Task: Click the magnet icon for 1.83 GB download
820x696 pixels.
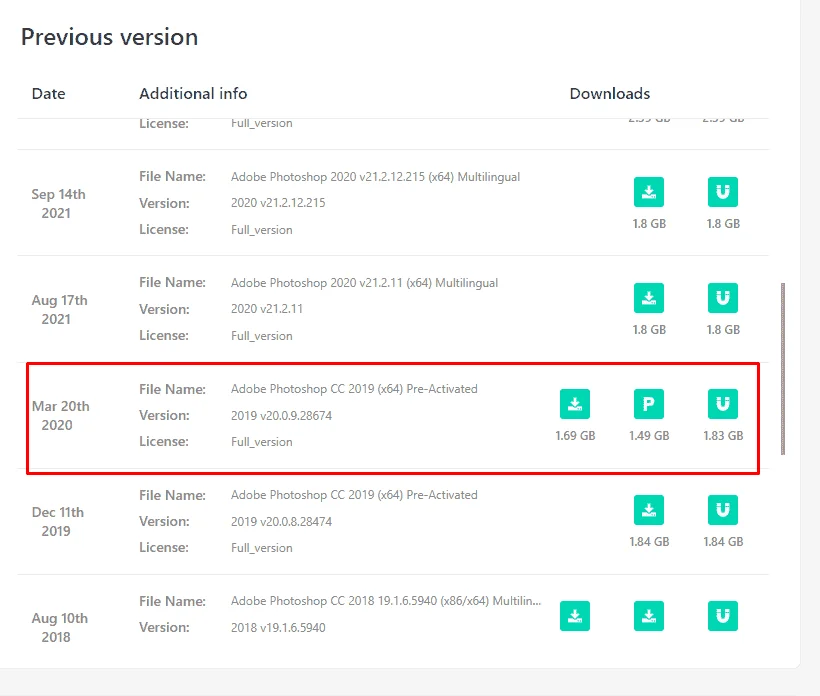Action: click(x=723, y=404)
